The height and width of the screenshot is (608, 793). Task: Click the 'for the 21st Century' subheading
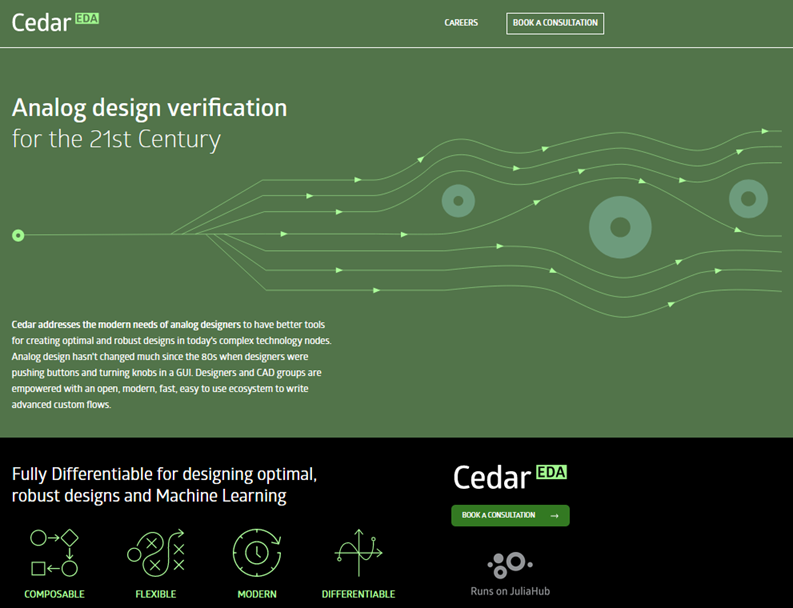click(116, 139)
